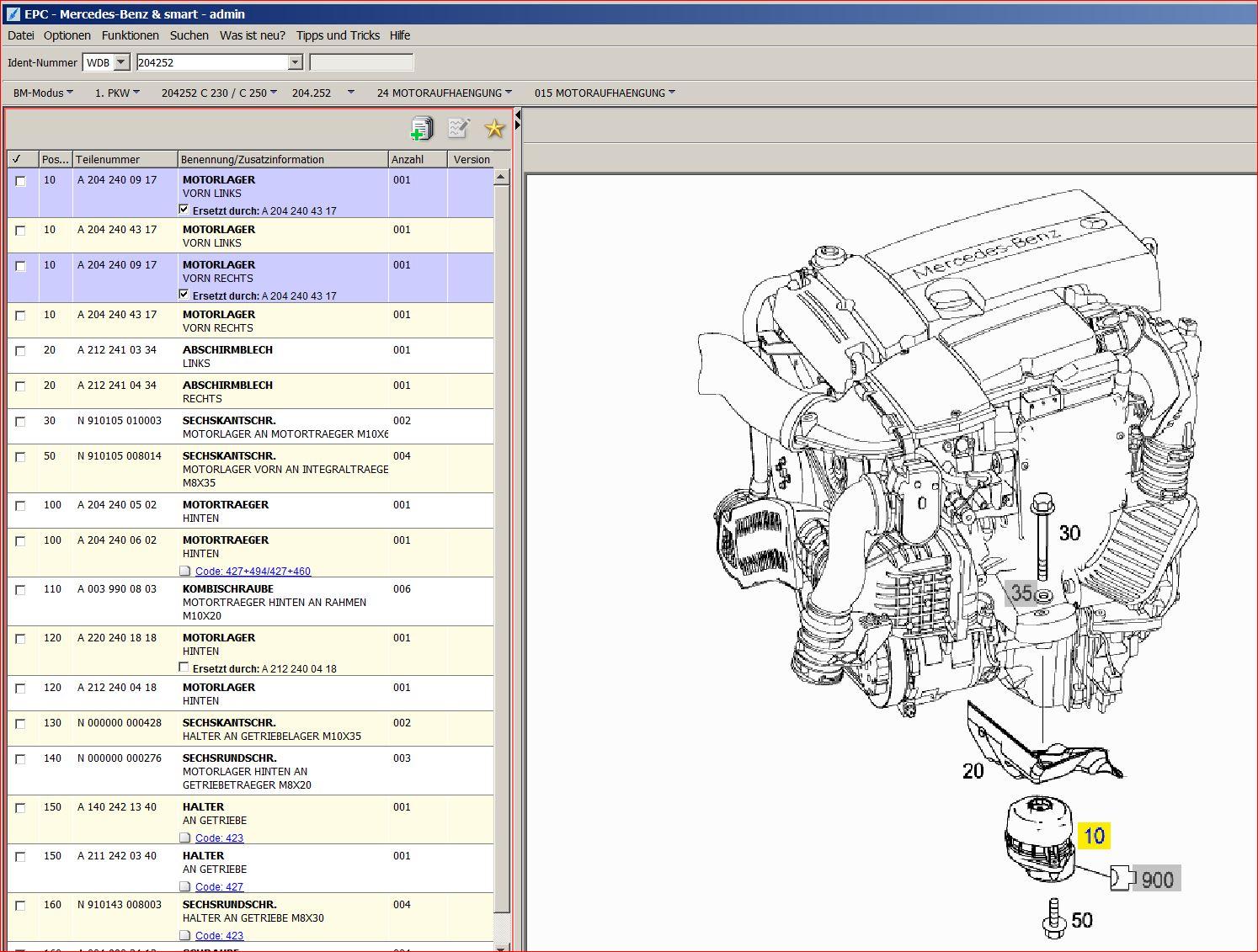Select part number A 211 242 03 40
1258x952 pixels.
click(117, 856)
